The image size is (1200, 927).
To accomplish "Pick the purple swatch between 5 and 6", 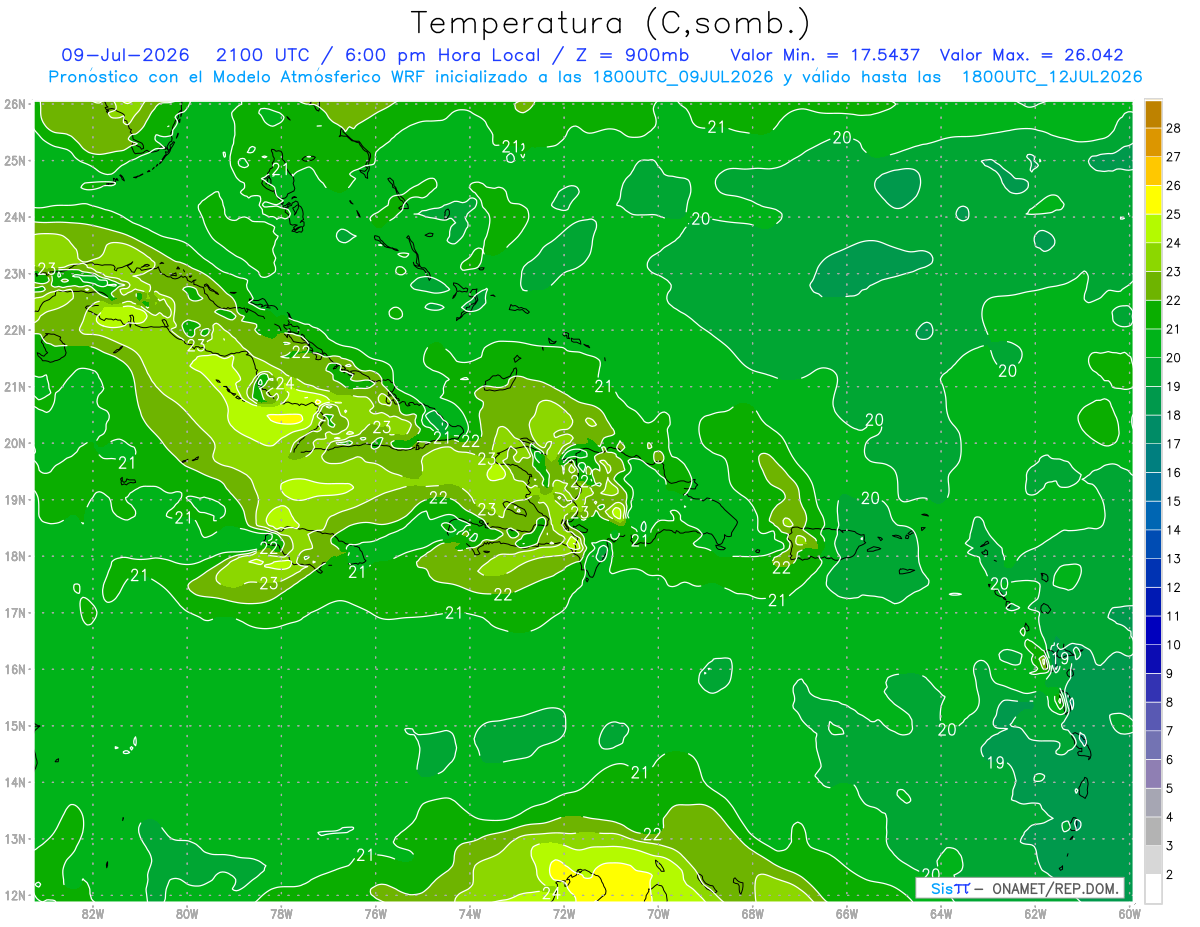I will coord(1153,774).
